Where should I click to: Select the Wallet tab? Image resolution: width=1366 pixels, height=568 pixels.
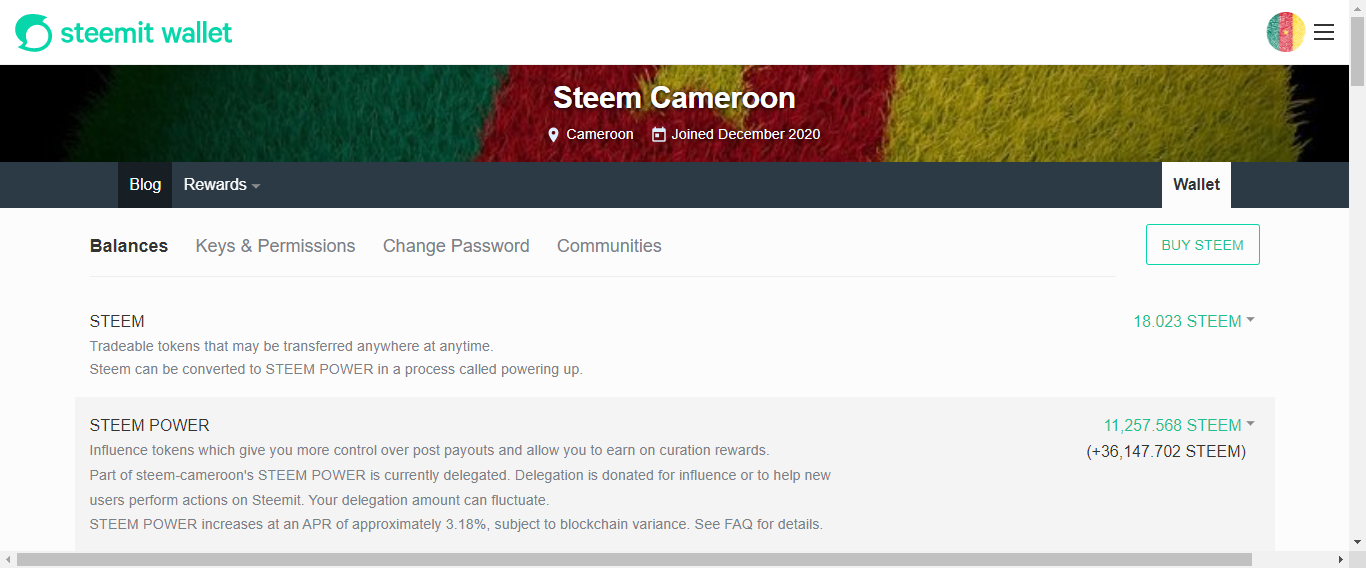click(x=1196, y=185)
